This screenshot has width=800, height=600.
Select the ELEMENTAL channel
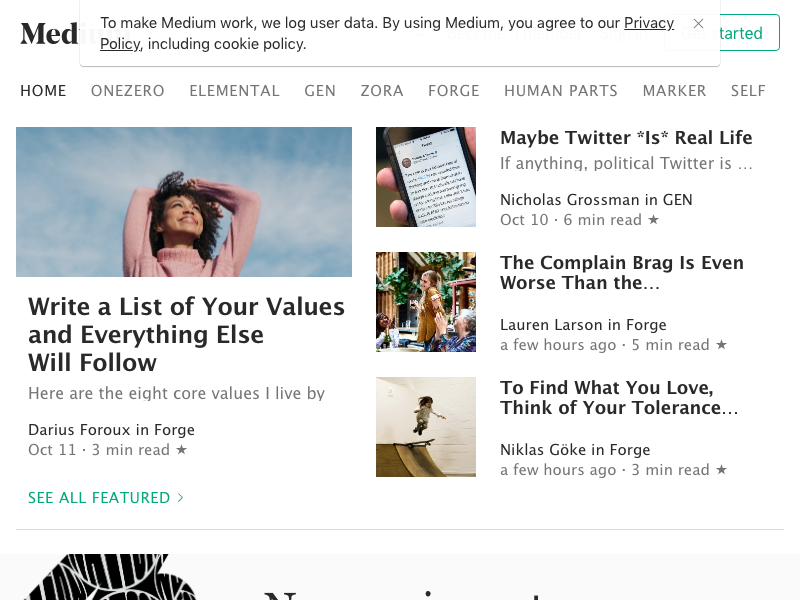coord(234,91)
